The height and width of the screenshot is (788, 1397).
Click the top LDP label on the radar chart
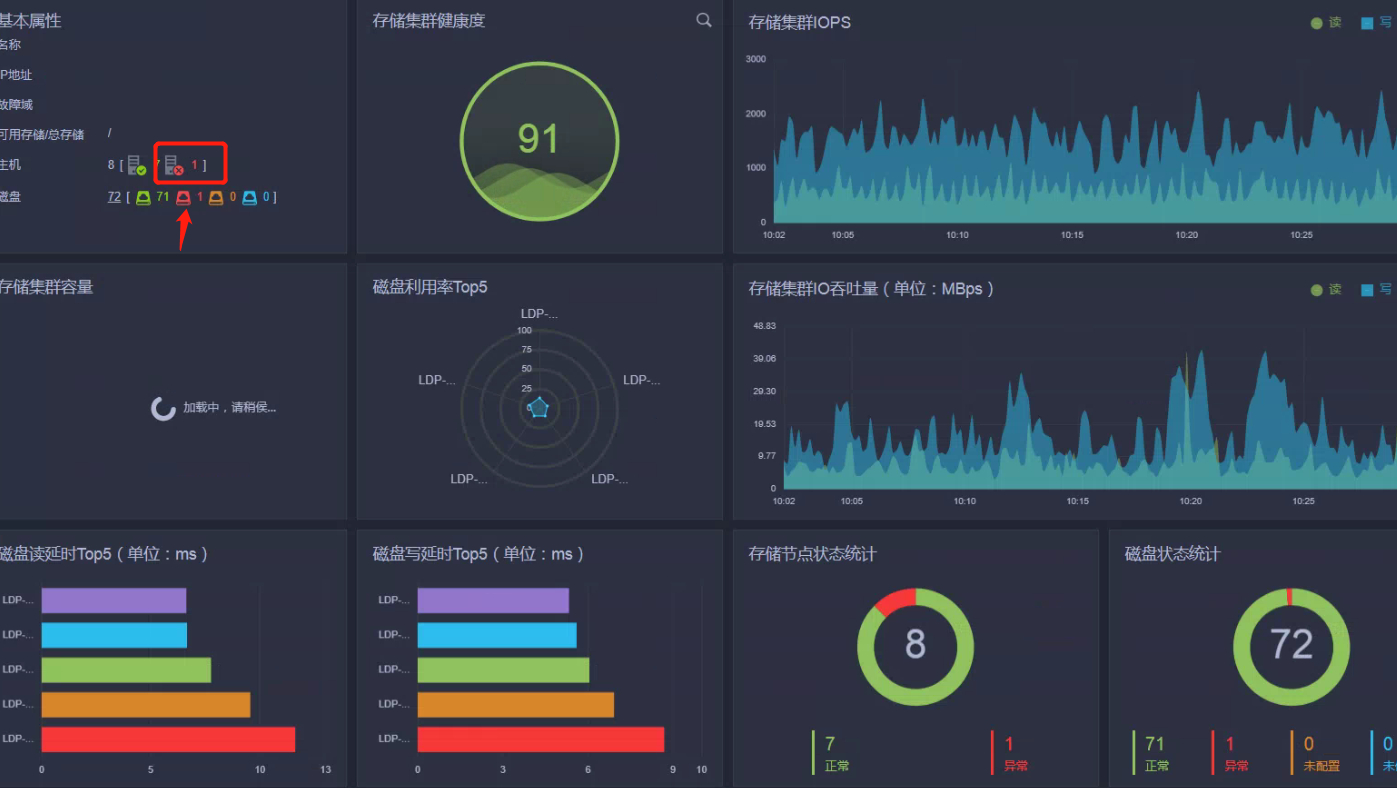[x=539, y=314]
